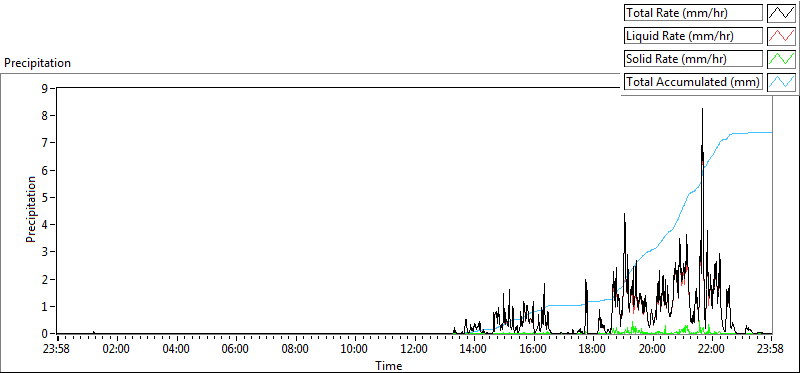
Task: Click the Time x-axis title
Action: (389, 365)
